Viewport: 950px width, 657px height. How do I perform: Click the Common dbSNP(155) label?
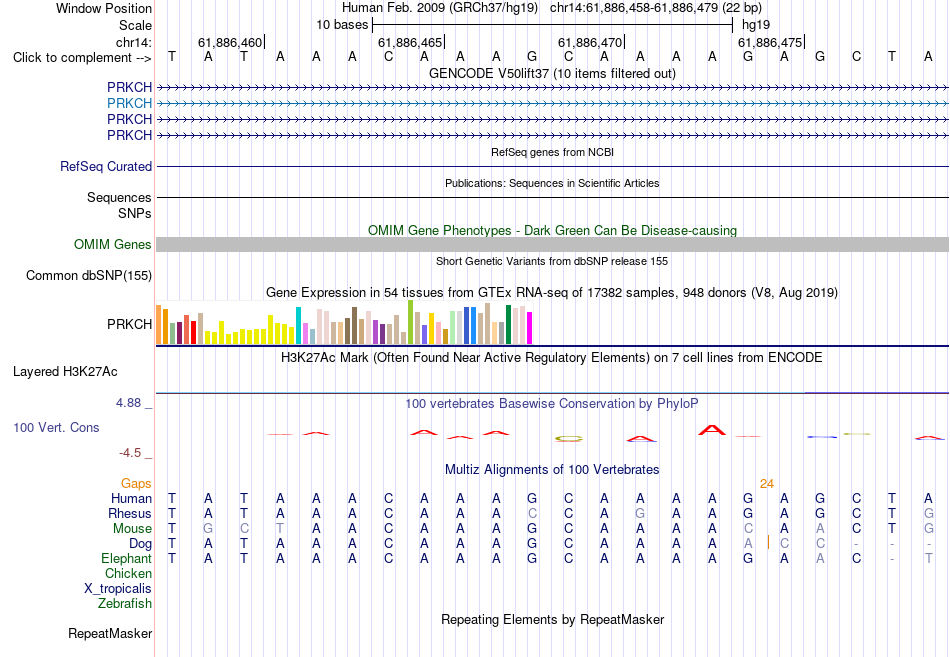click(x=88, y=276)
